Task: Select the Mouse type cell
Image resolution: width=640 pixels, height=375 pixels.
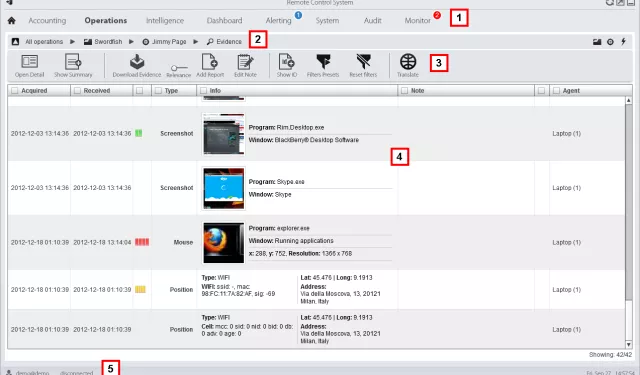Action: [x=183, y=242]
